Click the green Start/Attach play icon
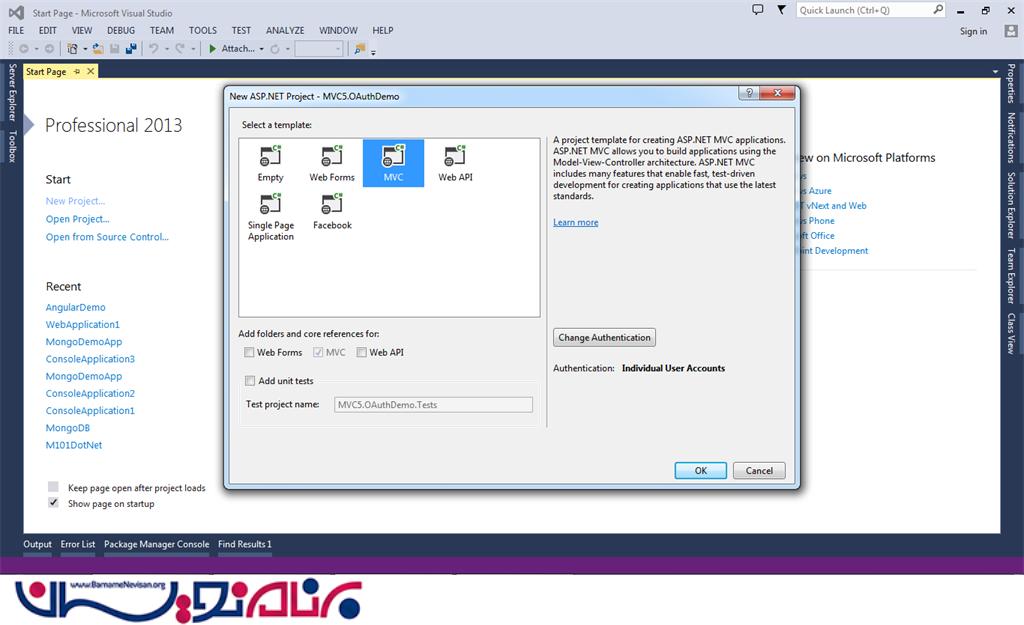This screenshot has height=625, width=1024. (212, 49)
